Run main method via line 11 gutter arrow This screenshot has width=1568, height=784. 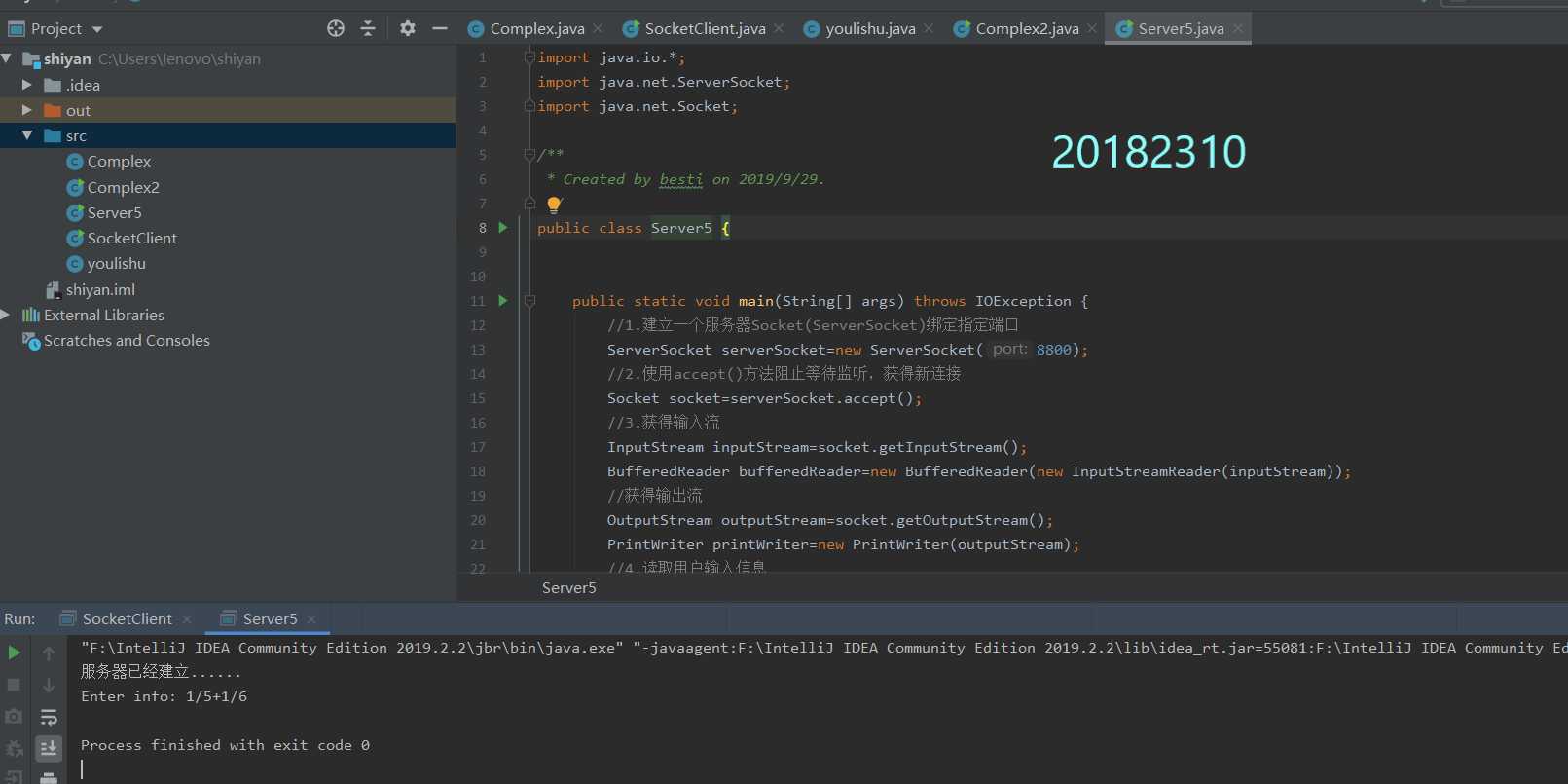click(x=503, y=300)
